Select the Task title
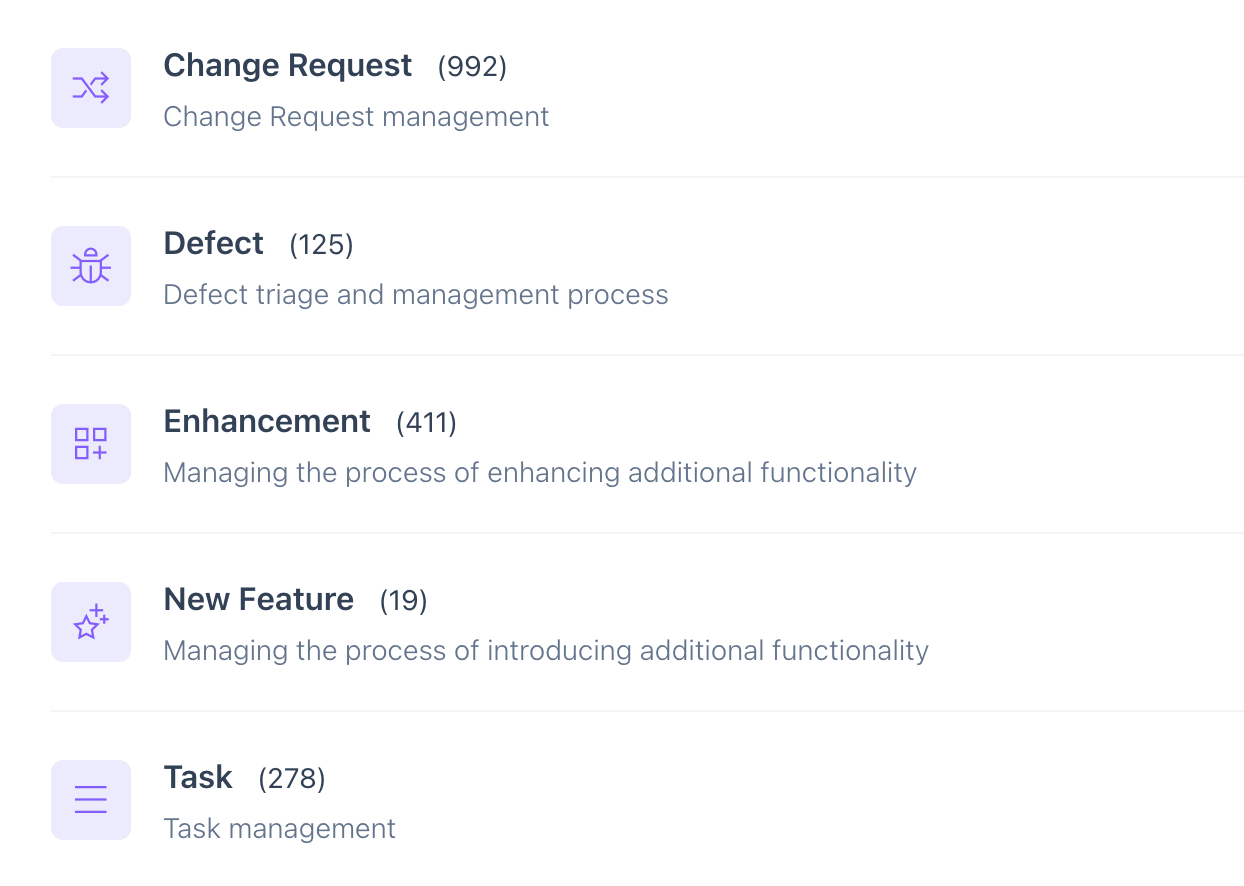This screenshot has height=886, width=1244. pyautogui.click(x=198, y=778)
